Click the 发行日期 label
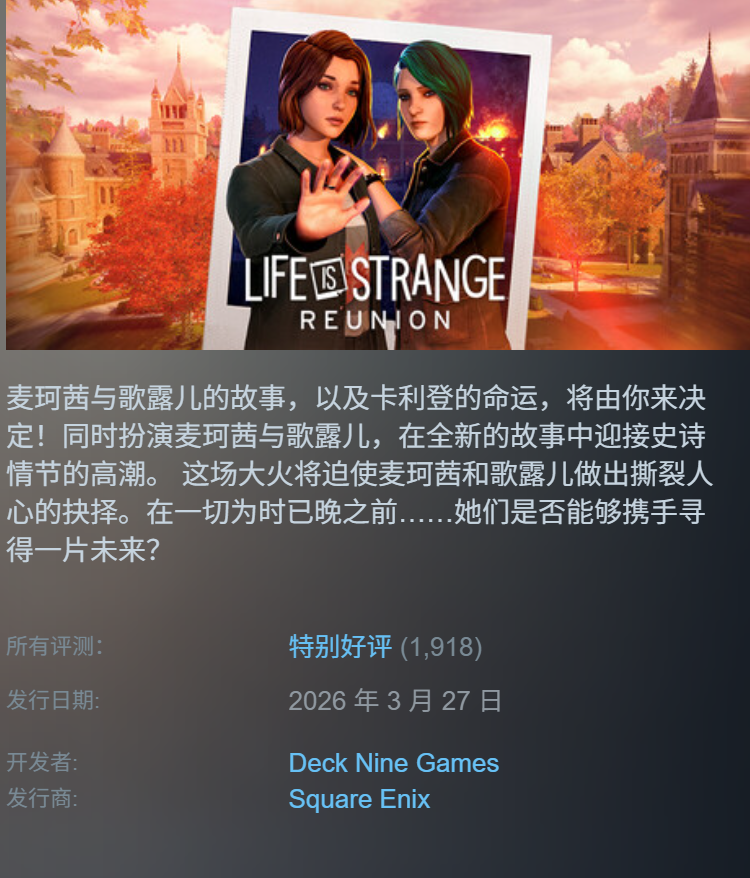This screenshot has width=750, height=878. [53, 700]
